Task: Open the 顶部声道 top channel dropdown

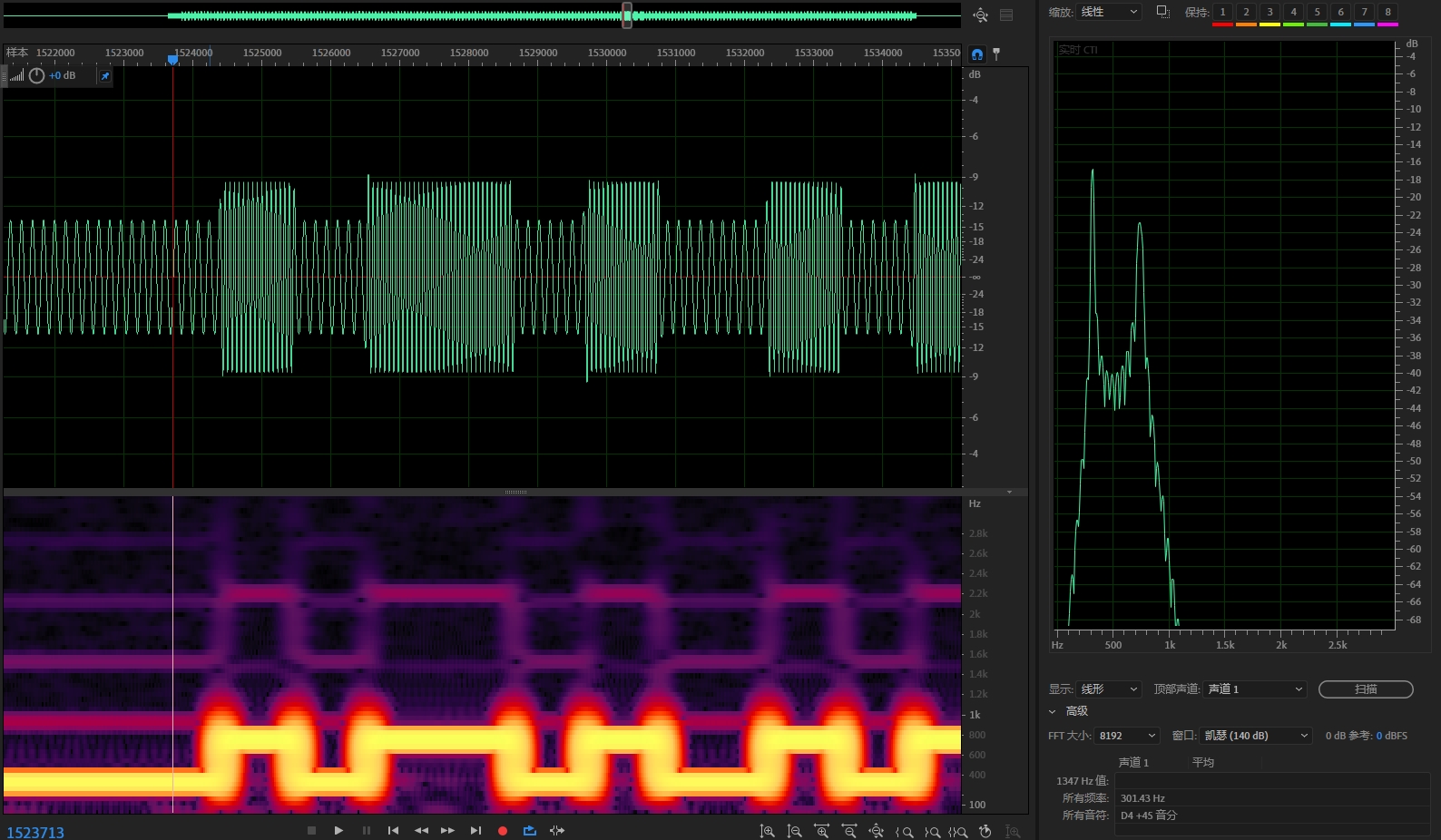Action: [1256, 689]
